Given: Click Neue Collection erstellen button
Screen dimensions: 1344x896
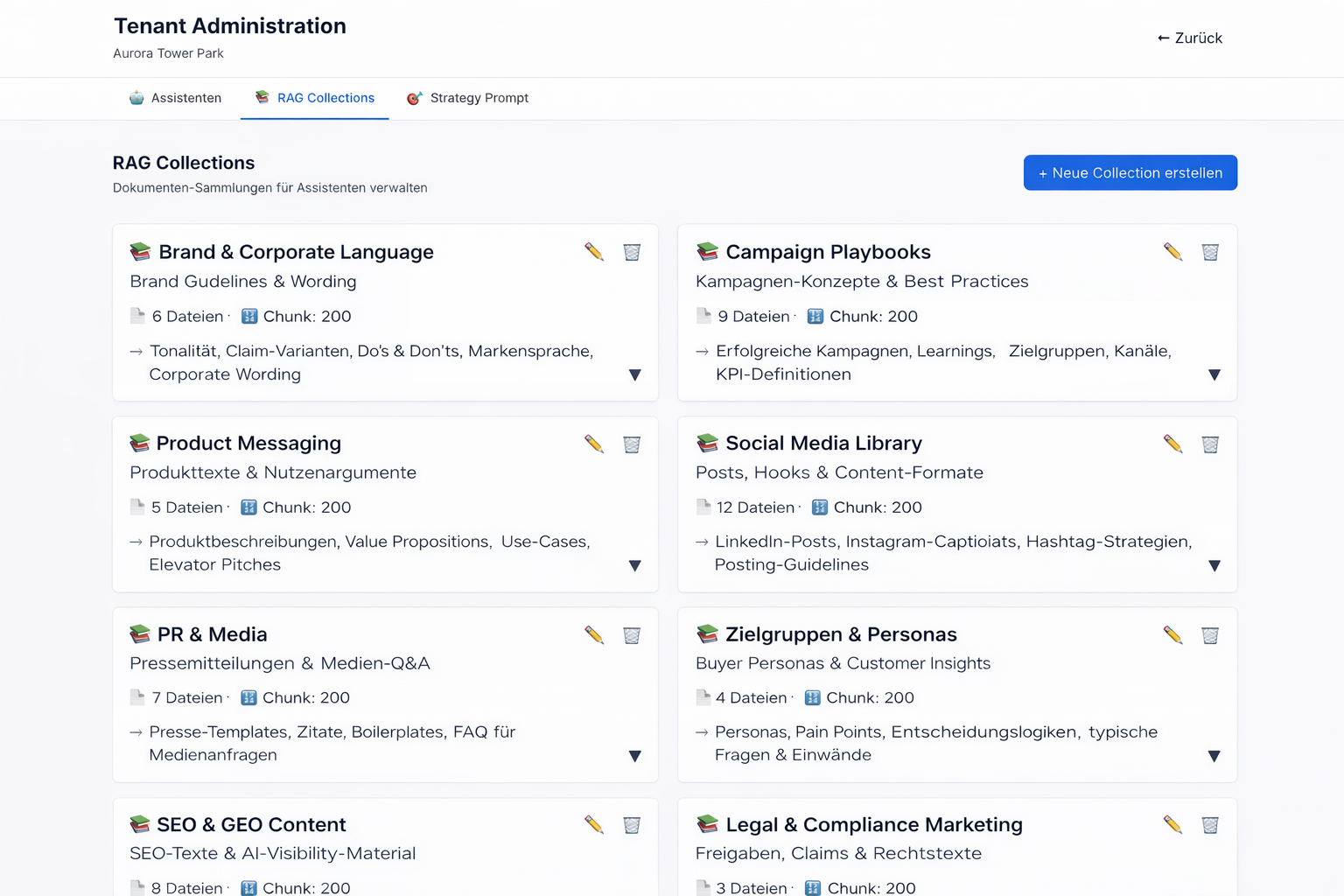Looking at the screenshot, I should point(1130,172).
